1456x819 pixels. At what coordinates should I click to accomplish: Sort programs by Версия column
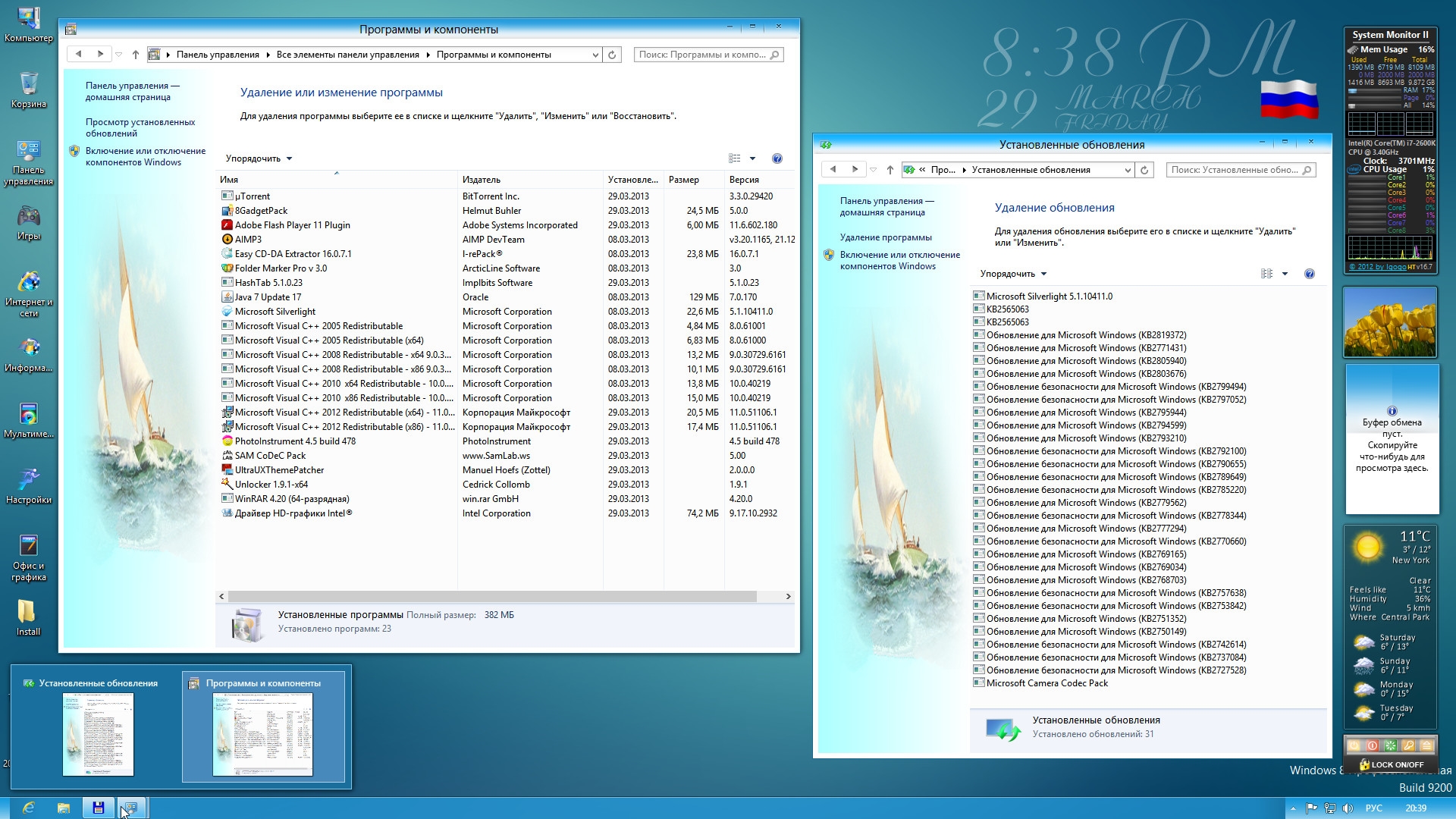pos(759,180)
